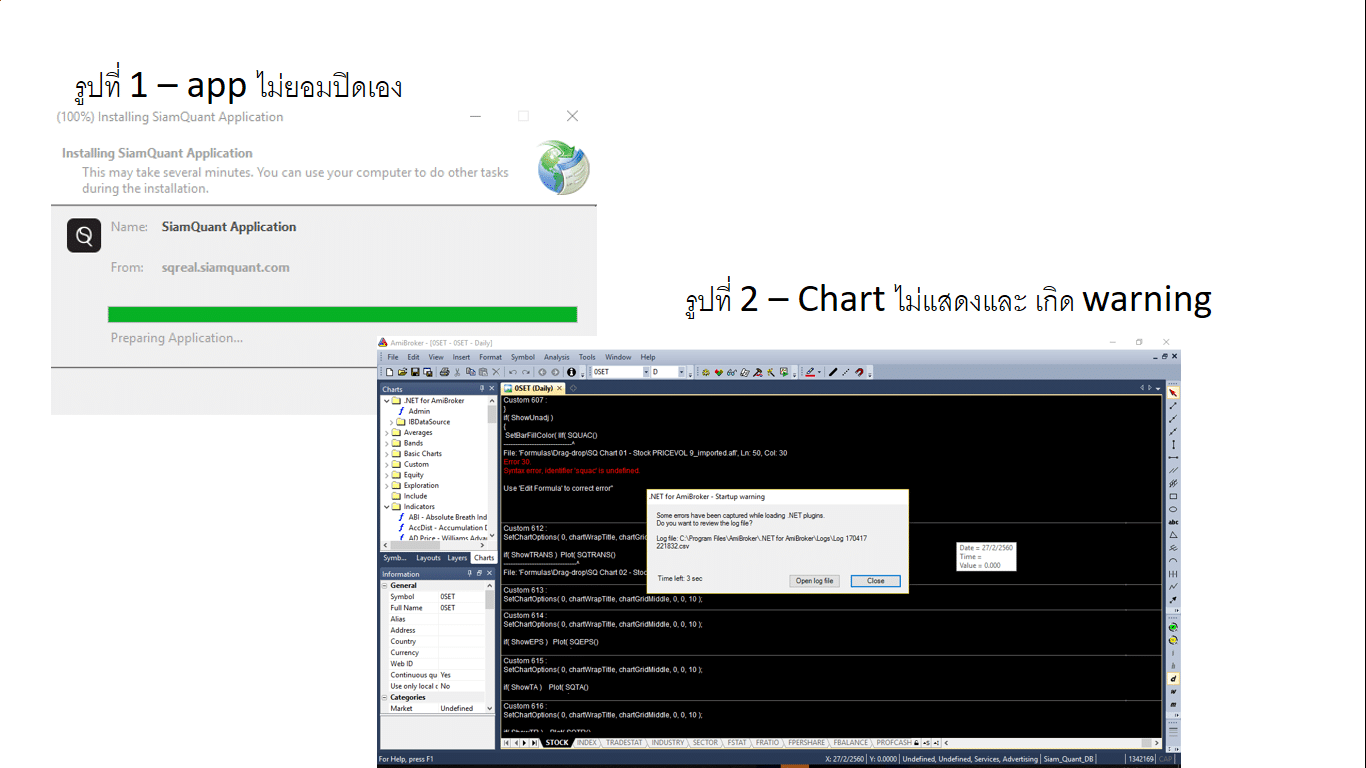Select the text (abc) drawing tool
1366x768 pixels.
click(x=1173, y=522)
